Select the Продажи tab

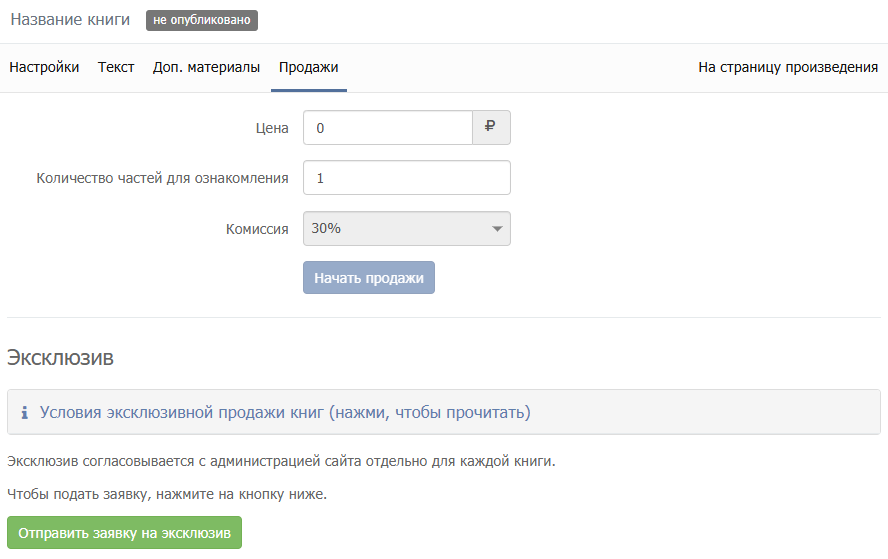309,67
